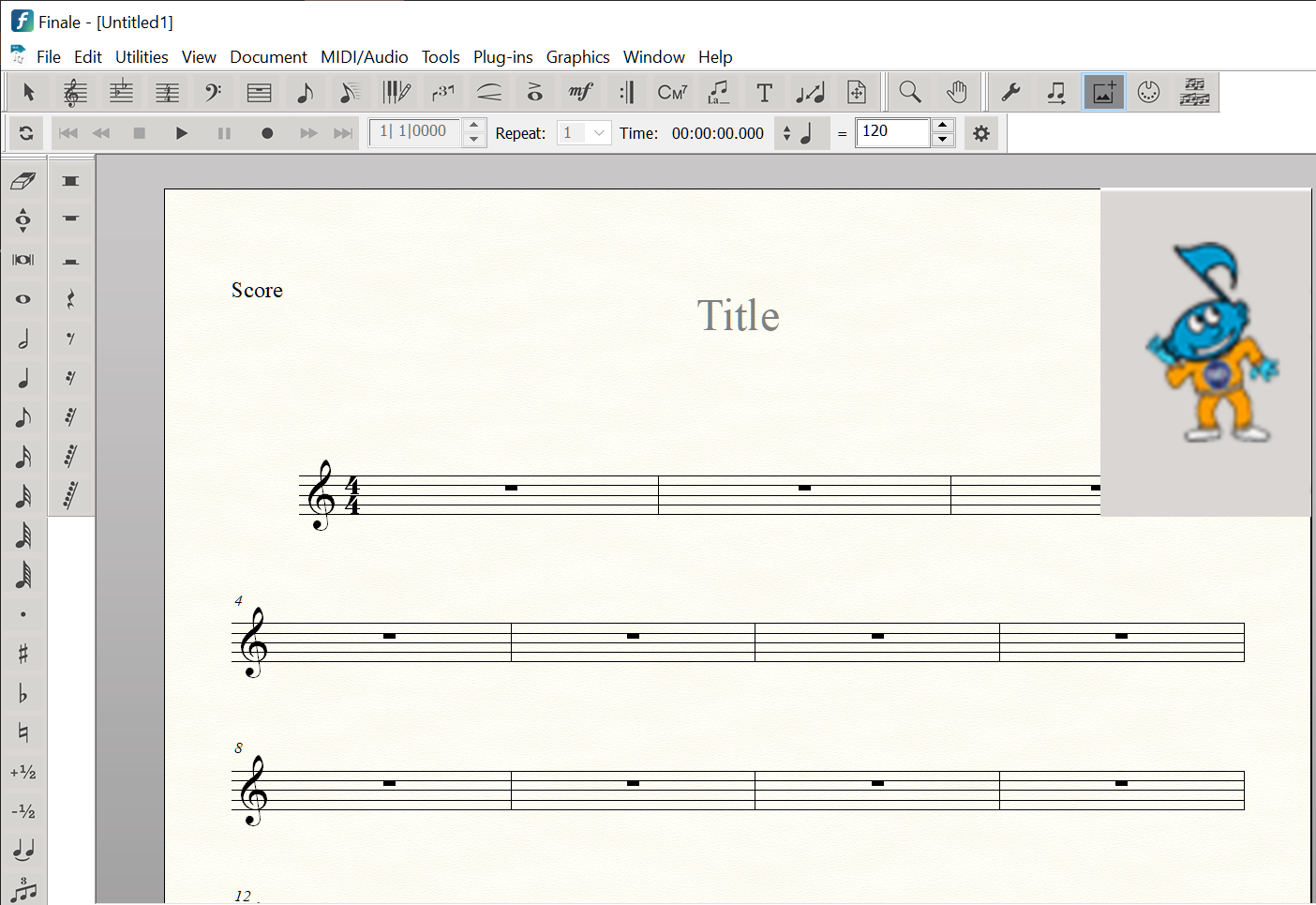Toggle the sharp accidental in the entry palette
This screenshot has width=1316, height=905.
23,654
